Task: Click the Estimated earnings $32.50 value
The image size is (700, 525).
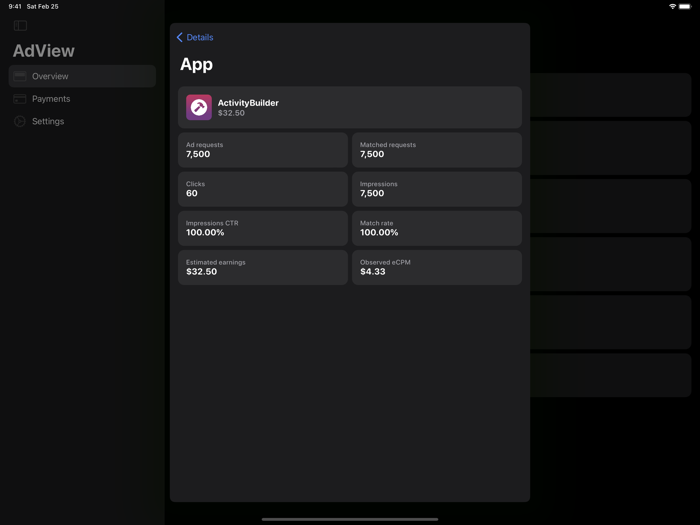Action: tap(201, 271)
